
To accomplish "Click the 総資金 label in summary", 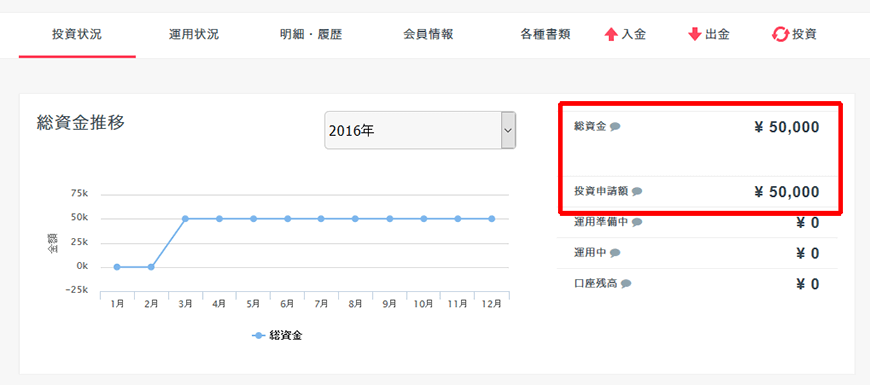I will coord(590,126).
